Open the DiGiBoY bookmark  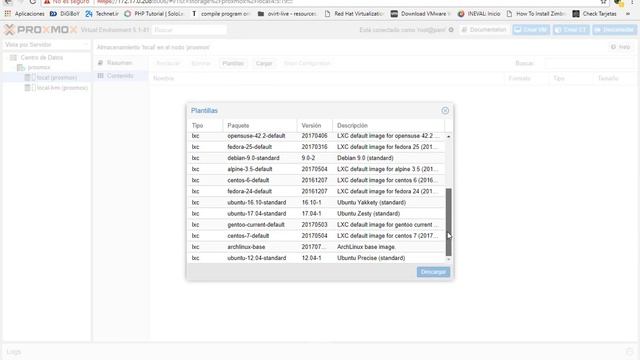click(x=65, y=14)
